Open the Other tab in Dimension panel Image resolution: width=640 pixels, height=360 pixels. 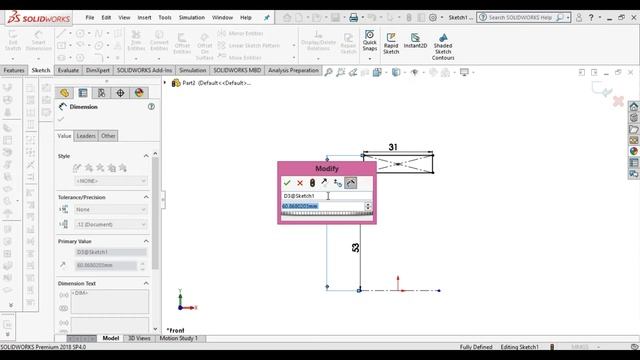[x=108, y=136]
